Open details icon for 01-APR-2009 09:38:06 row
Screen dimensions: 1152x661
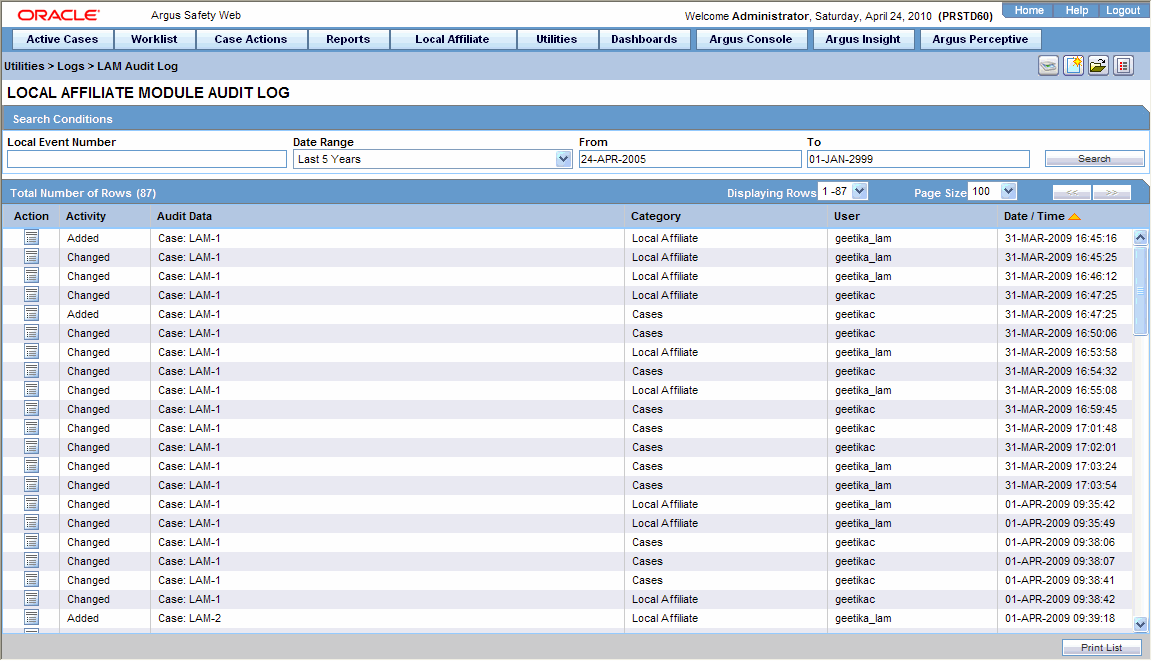[x=31, y=541]
